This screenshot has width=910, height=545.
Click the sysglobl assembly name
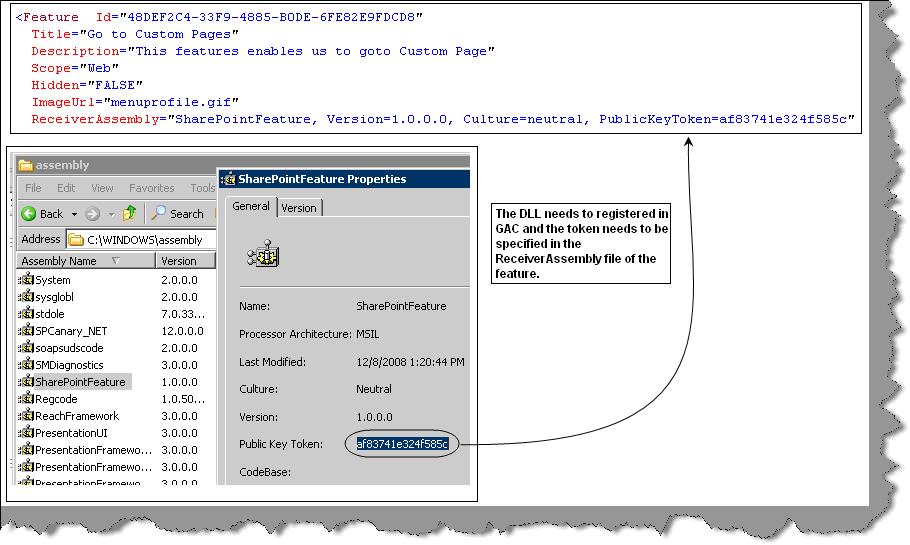[54, 297]
